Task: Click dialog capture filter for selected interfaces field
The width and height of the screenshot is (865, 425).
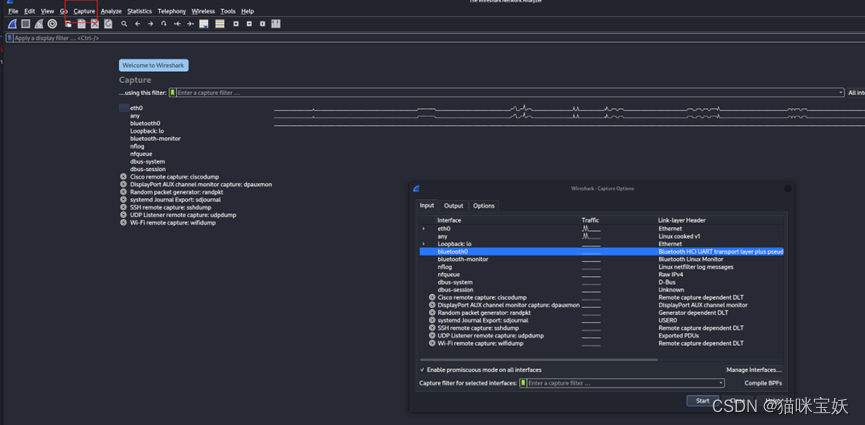Action: [622, 383]
